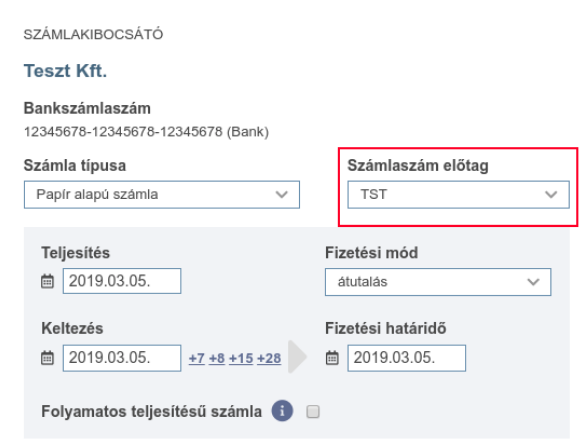587x447 pixels.
Task: Add +15 days to payment deadline
Action: click(241, 358)
